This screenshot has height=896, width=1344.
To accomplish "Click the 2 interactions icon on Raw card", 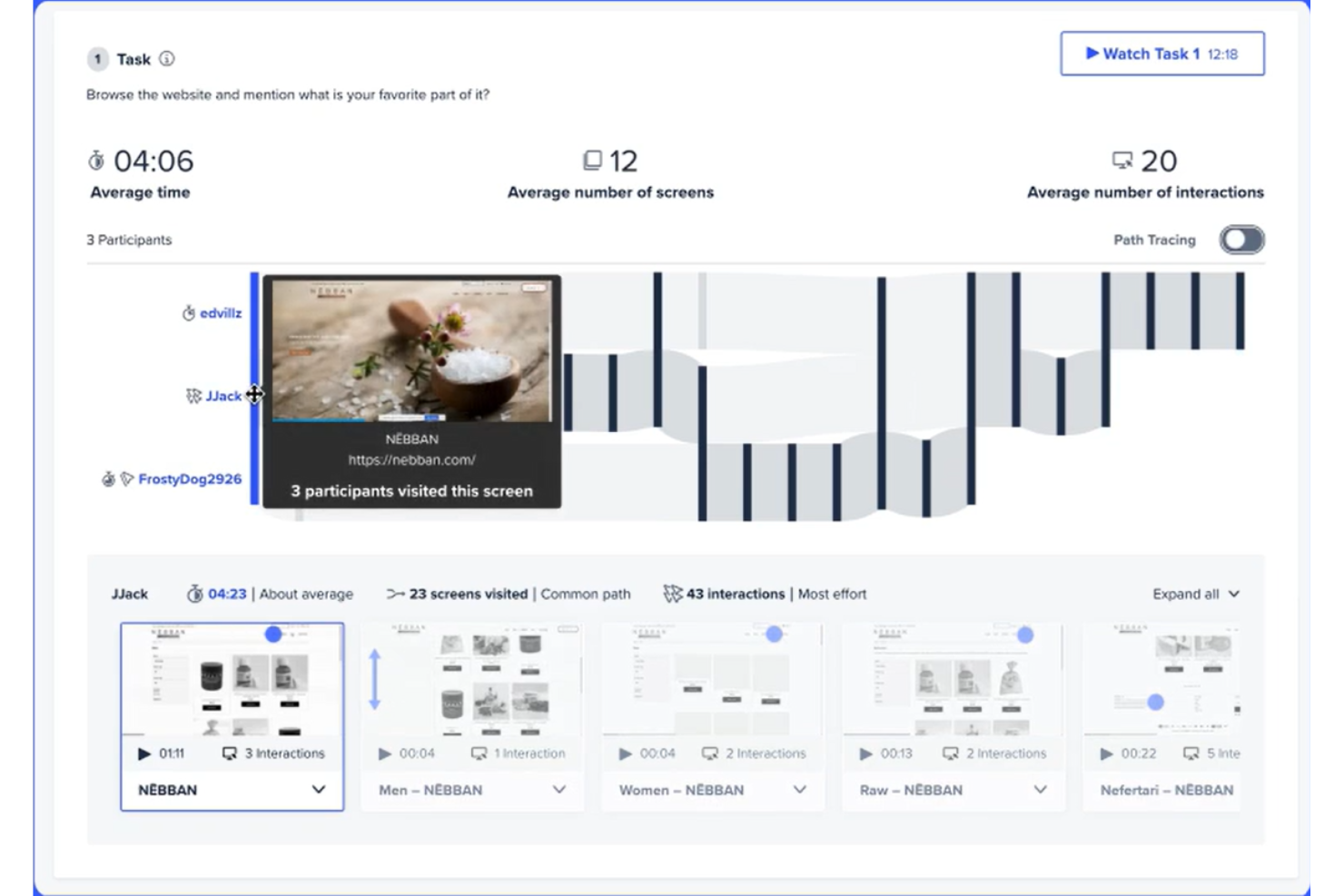I will coord(951,753).
